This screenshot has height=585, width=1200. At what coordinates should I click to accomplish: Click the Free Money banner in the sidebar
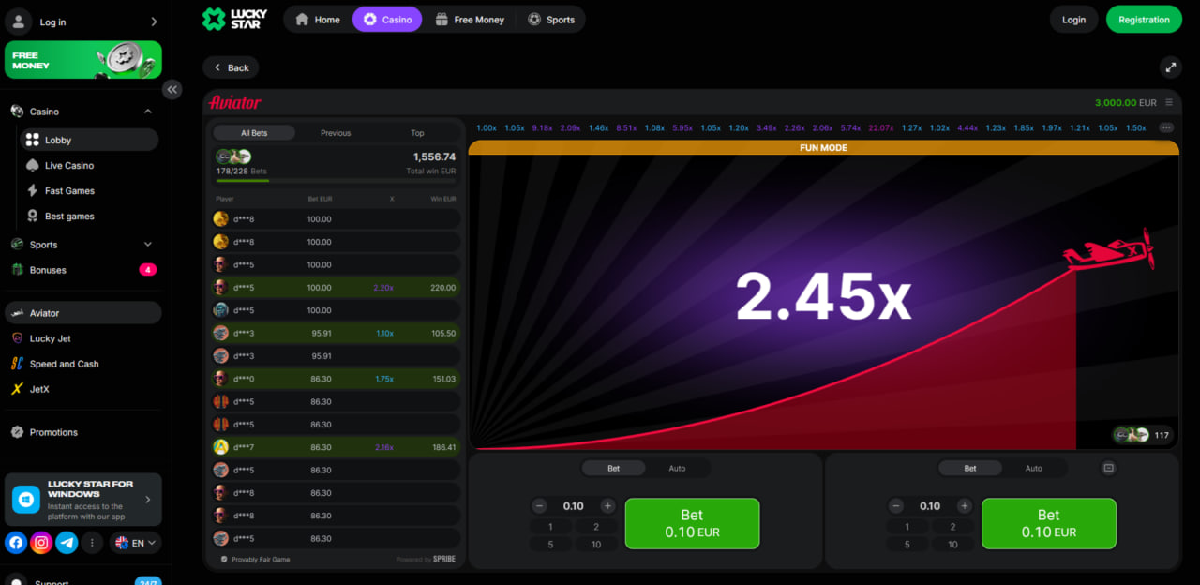pos(83,60)
